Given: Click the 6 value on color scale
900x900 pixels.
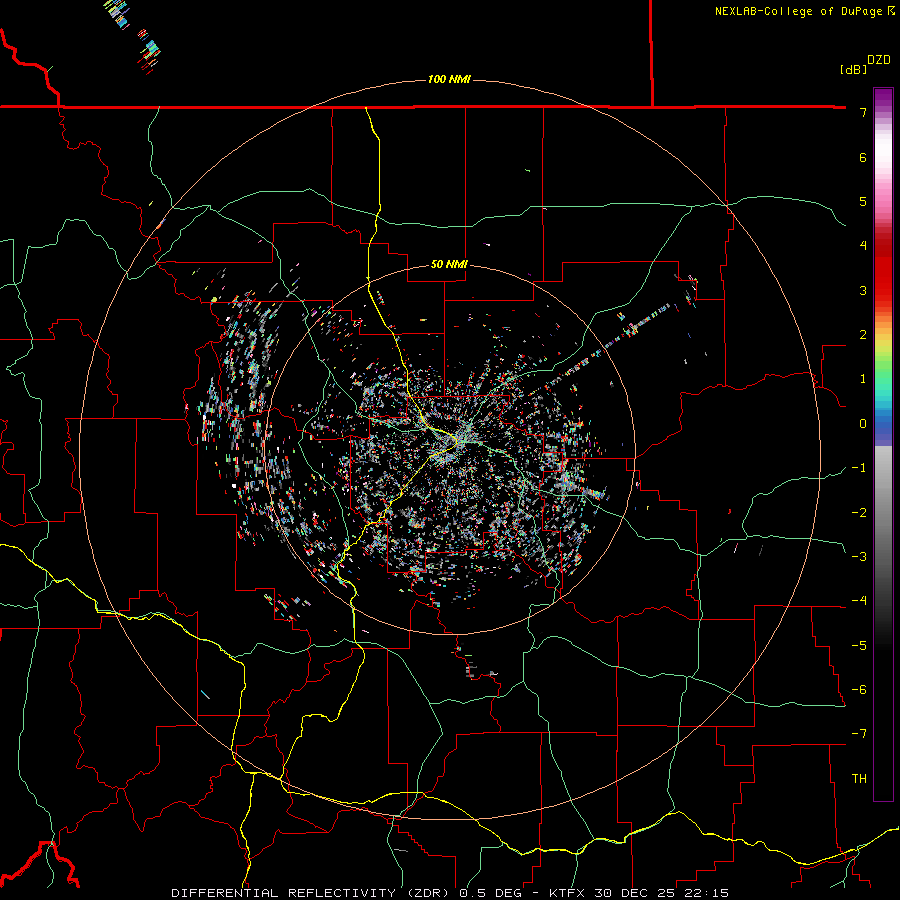Looking at the screenshot, I should pyautogui.click(x=863, y=157).
